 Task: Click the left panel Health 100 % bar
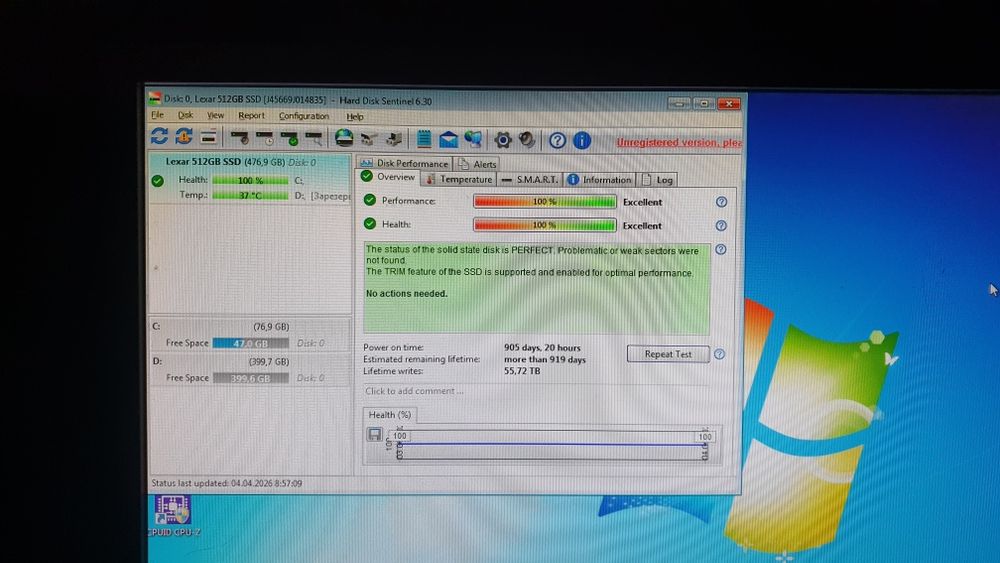coord(250,180)
